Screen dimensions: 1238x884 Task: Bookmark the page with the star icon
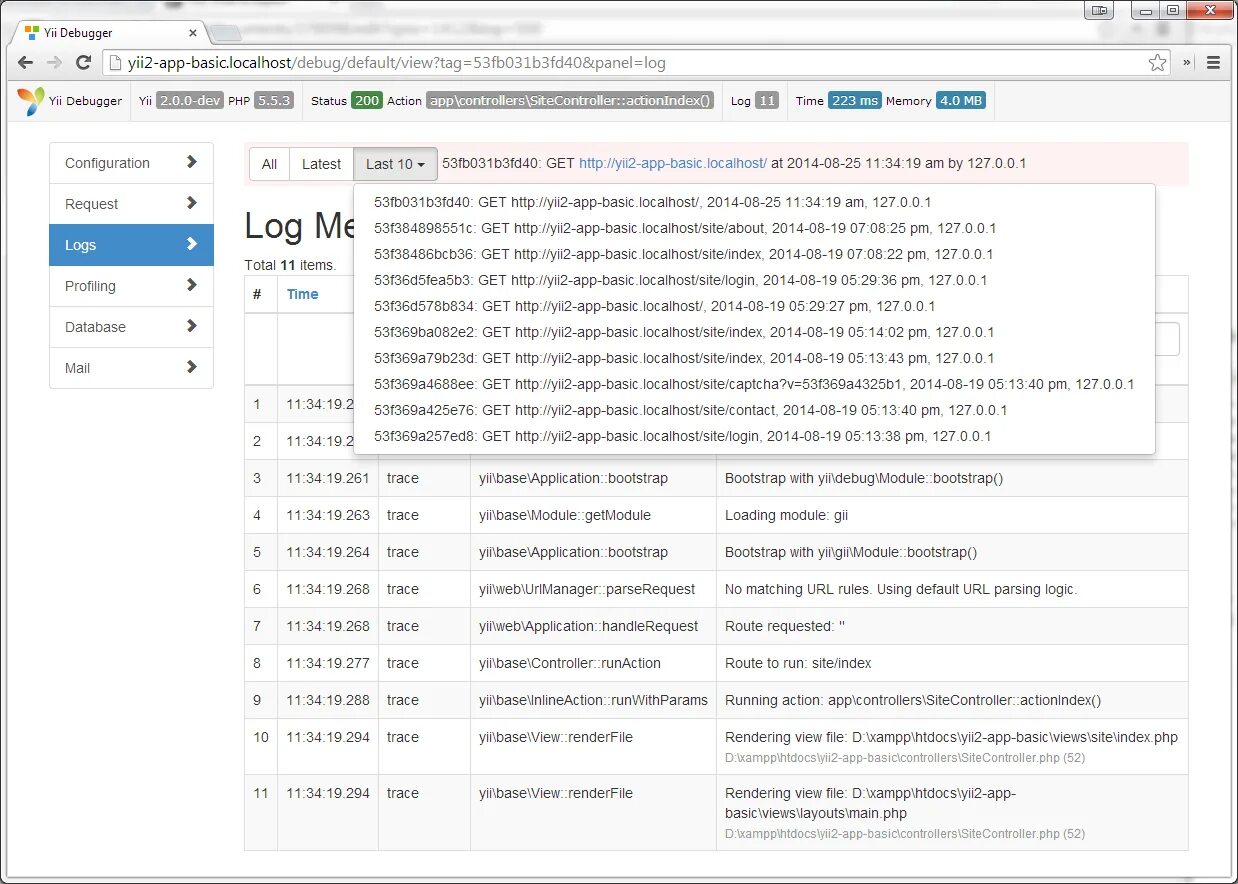click(x=1157, y=63)
